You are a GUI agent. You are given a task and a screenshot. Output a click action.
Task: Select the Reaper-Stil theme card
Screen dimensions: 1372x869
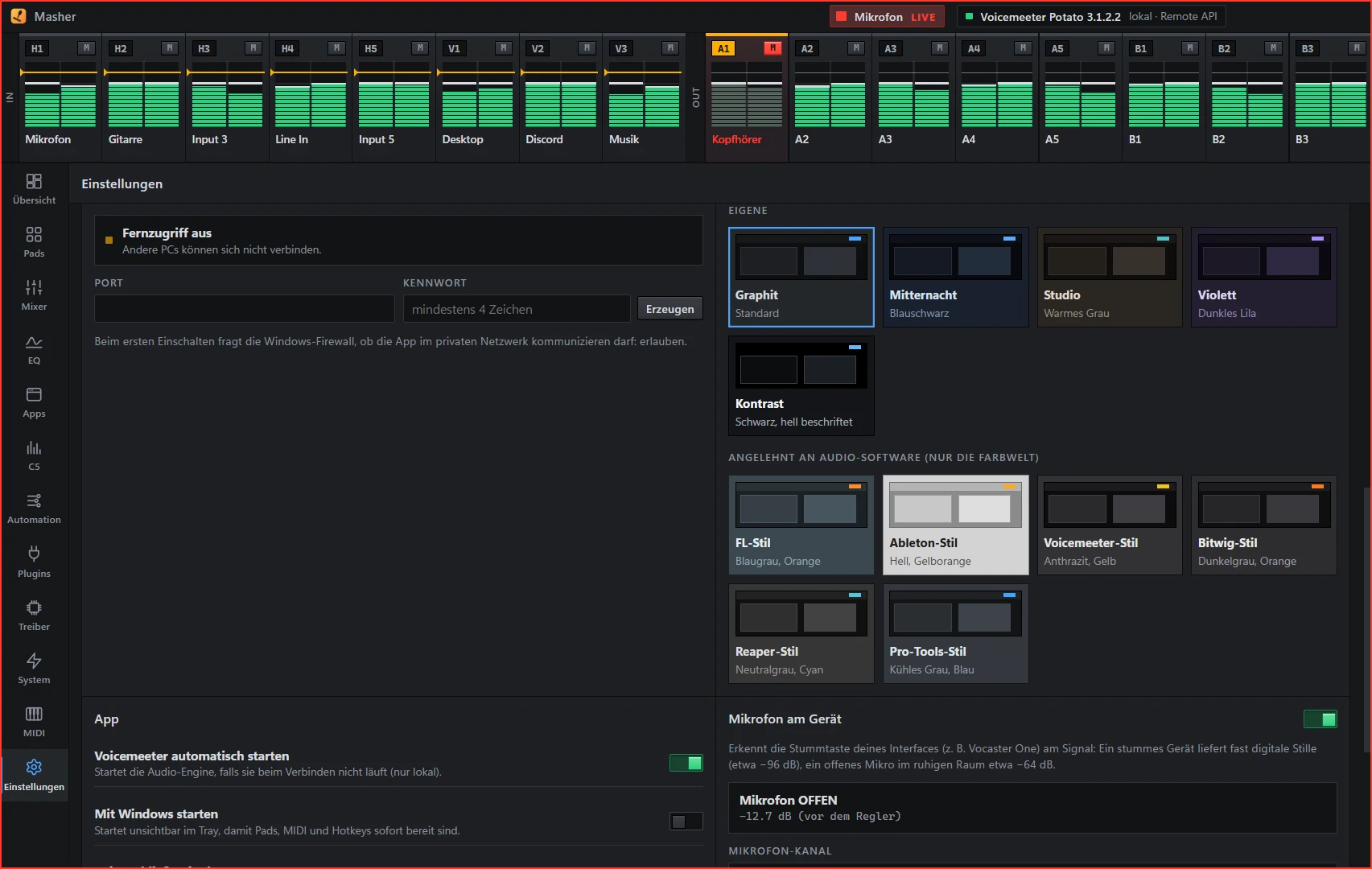[801, 633]
